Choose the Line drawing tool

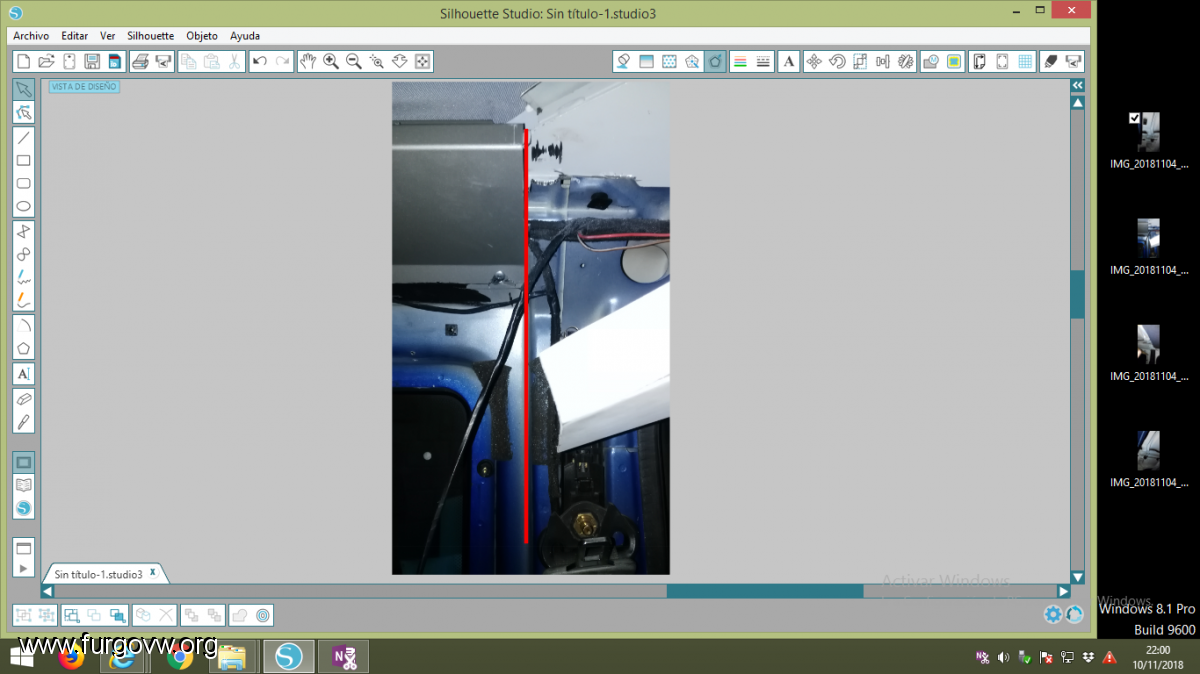pos(23,137)
